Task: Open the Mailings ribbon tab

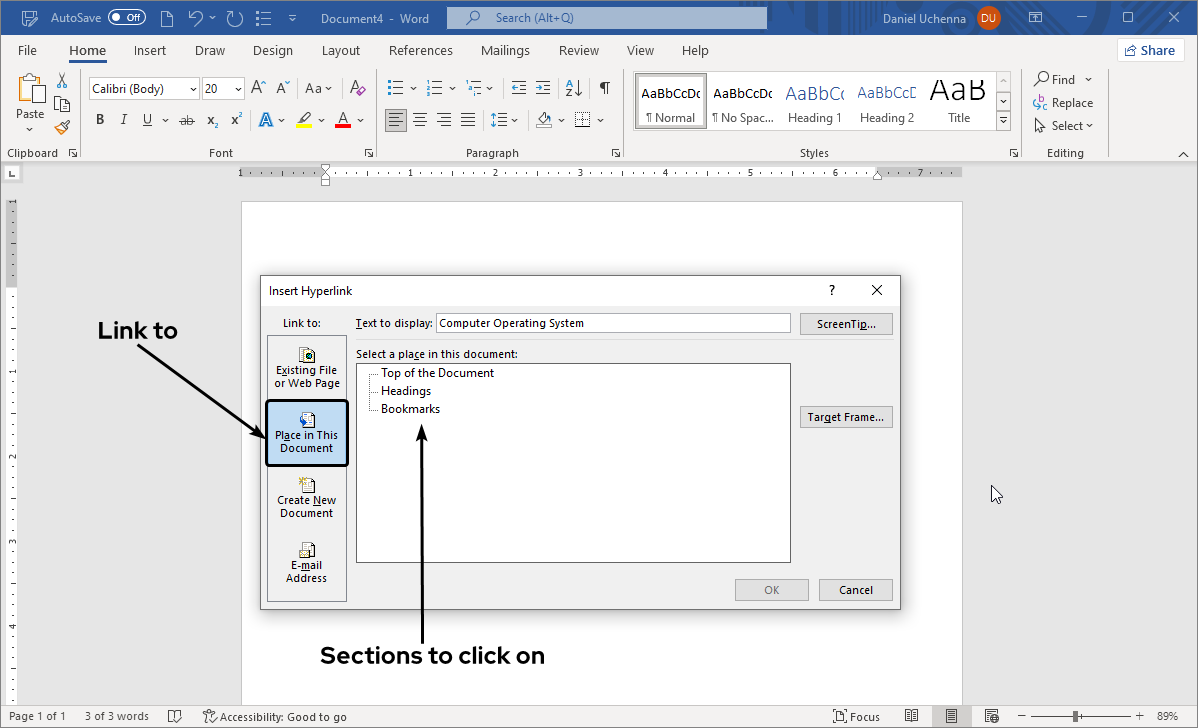Action: (x=505, y=50)
